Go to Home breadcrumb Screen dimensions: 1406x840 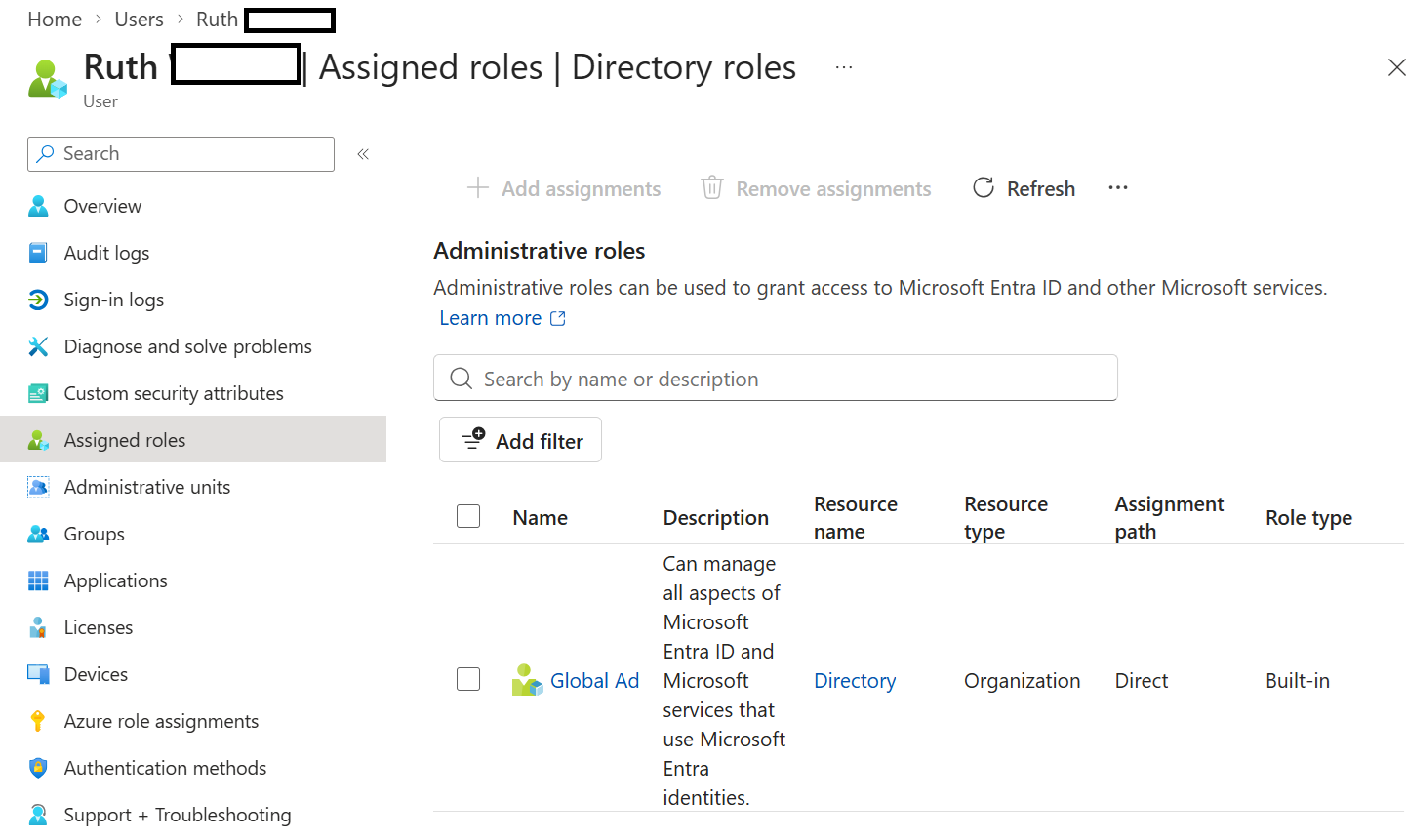pyautogui.click(x=55, y=20)
